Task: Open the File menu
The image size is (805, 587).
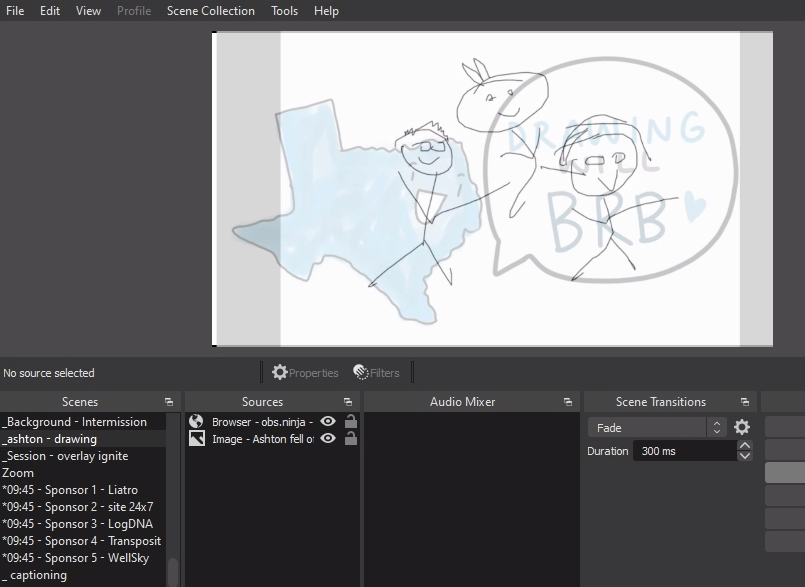Action: (x=15, y=11)
